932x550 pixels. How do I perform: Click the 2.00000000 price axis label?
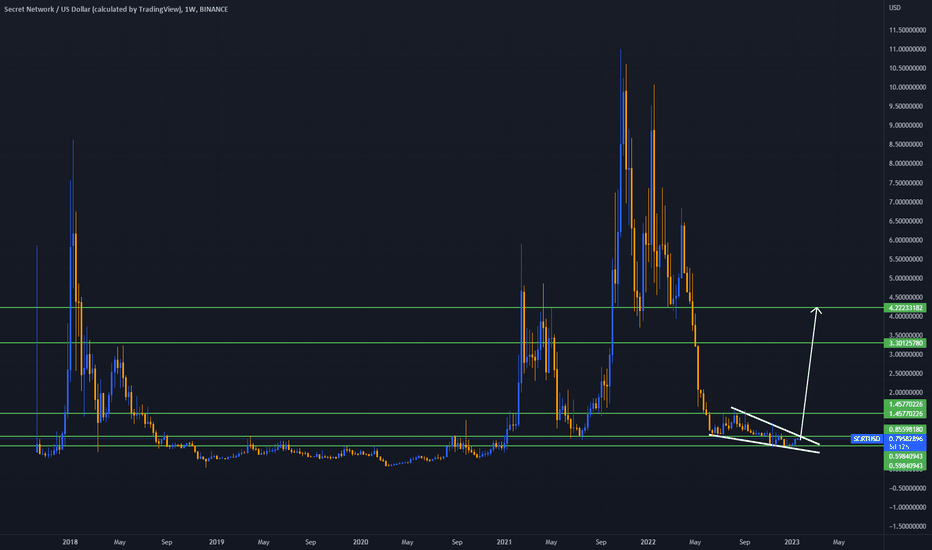click(907, 392)
